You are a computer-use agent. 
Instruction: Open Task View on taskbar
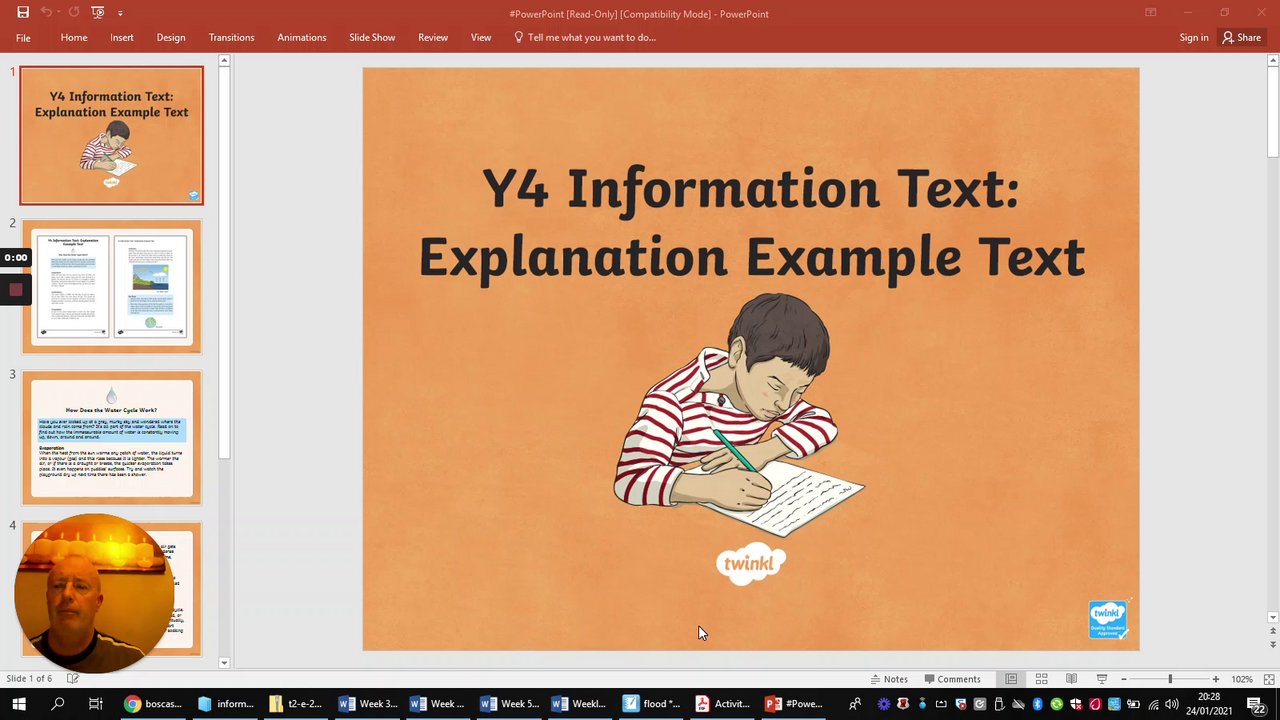pyautogui.click(x=96, y=704)
